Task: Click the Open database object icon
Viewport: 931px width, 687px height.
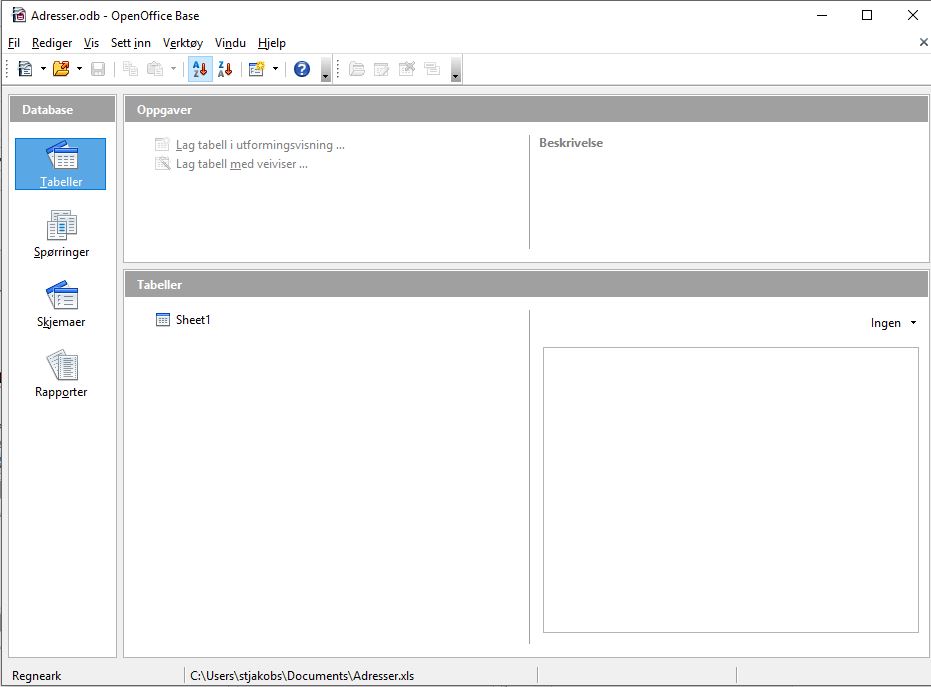Action: click(x=356, y=69)
